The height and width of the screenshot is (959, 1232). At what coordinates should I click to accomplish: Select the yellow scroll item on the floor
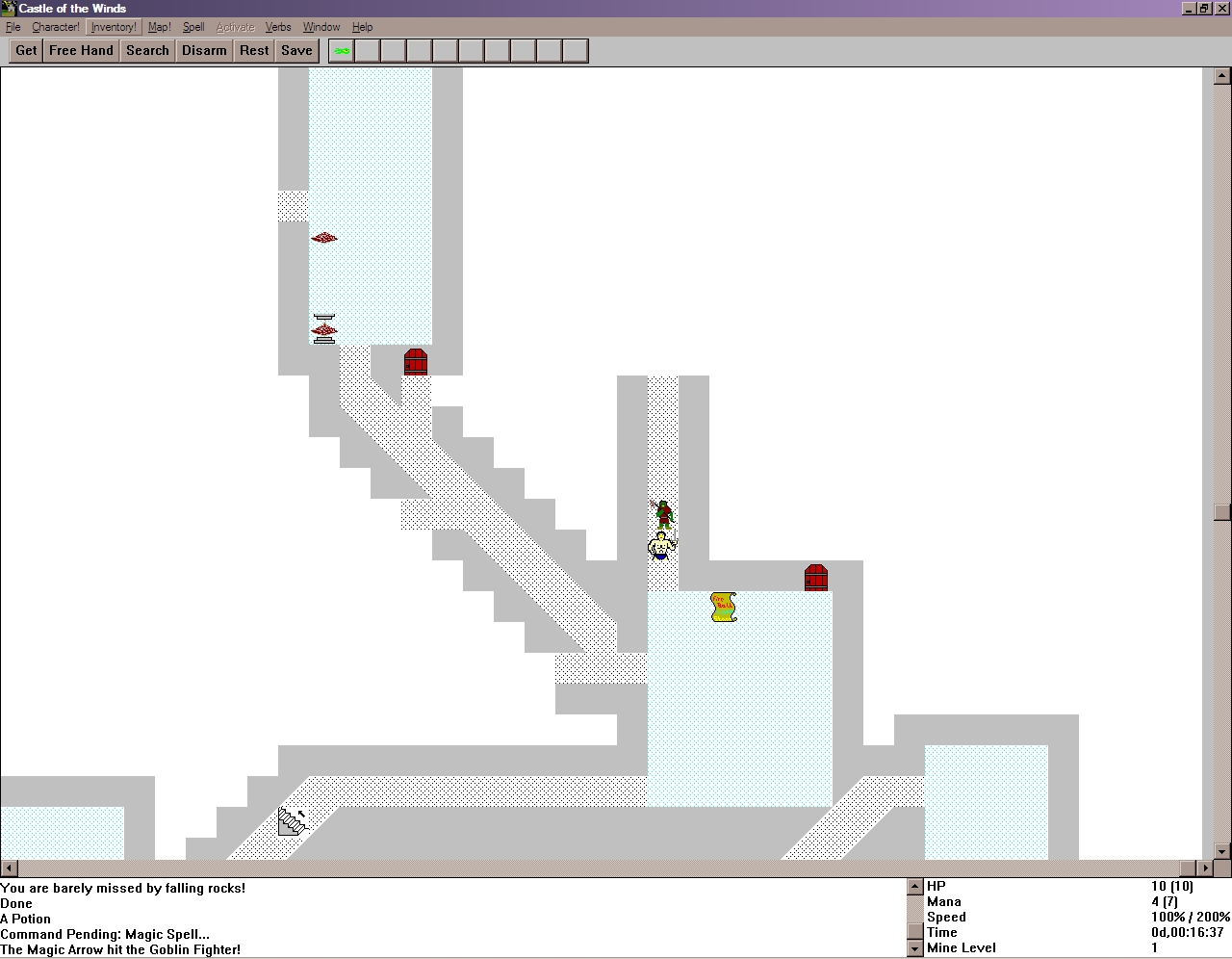pos(723,607)
